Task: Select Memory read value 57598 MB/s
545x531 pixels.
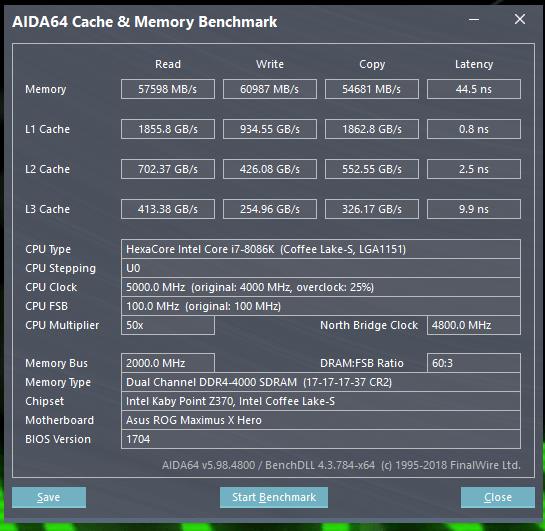Action: point(168,89)
